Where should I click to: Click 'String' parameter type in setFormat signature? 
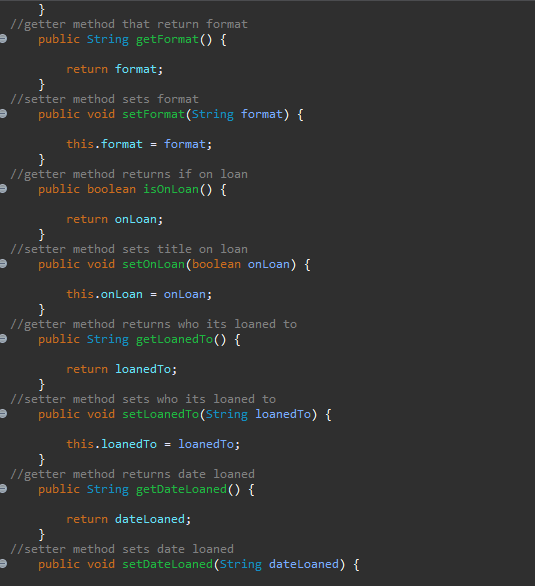pos(213,114)
